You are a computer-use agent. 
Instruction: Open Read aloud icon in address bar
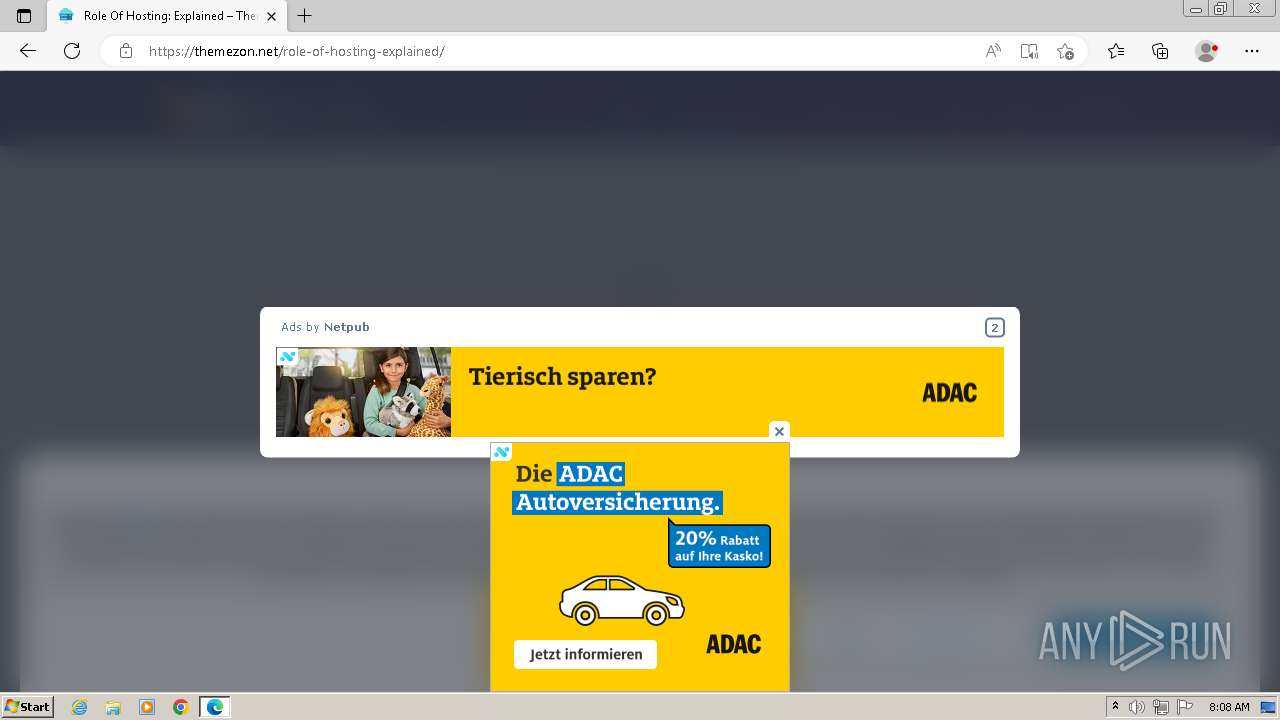click(x=993, y=51)
